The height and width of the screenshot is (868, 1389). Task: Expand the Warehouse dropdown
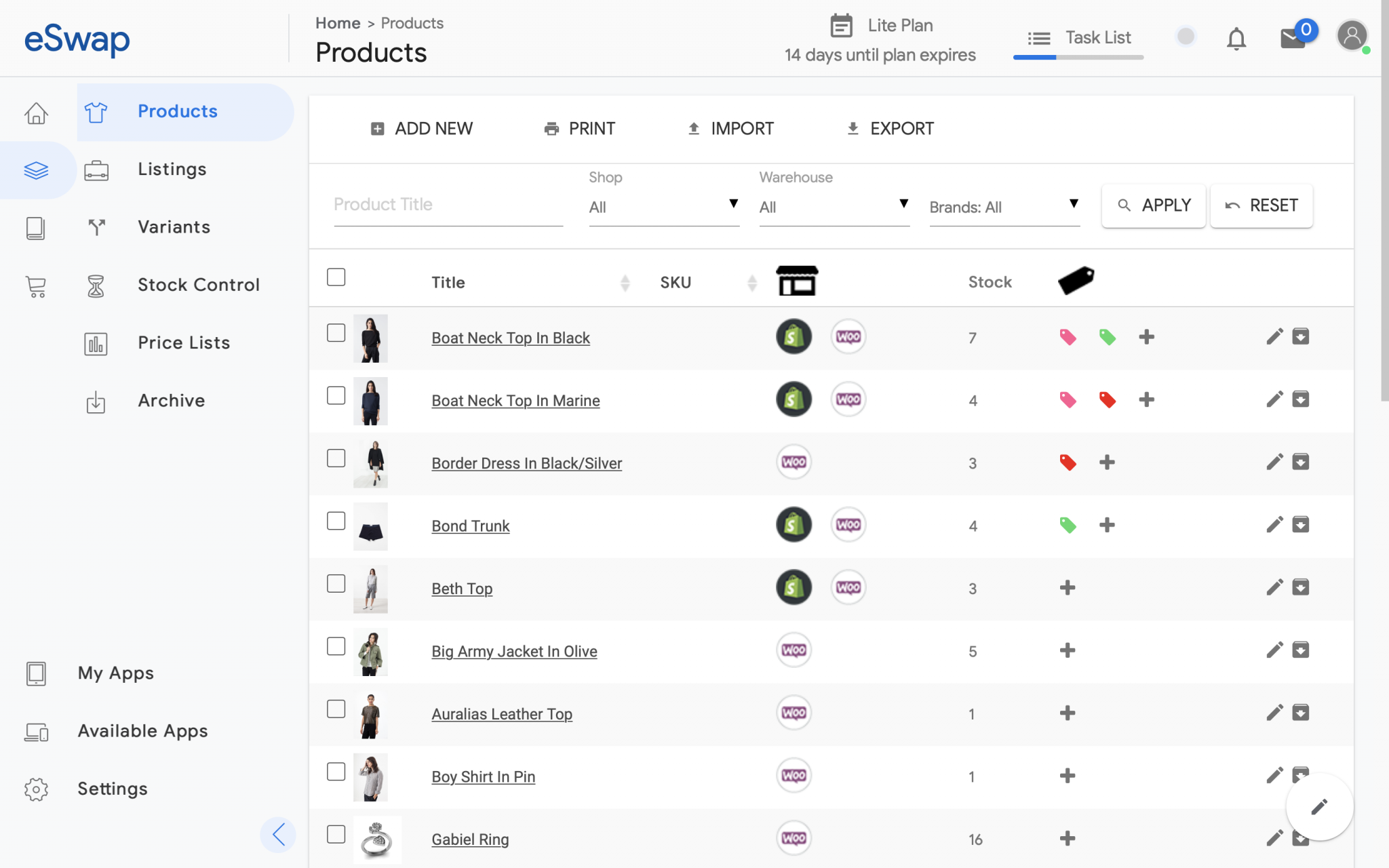834,207
